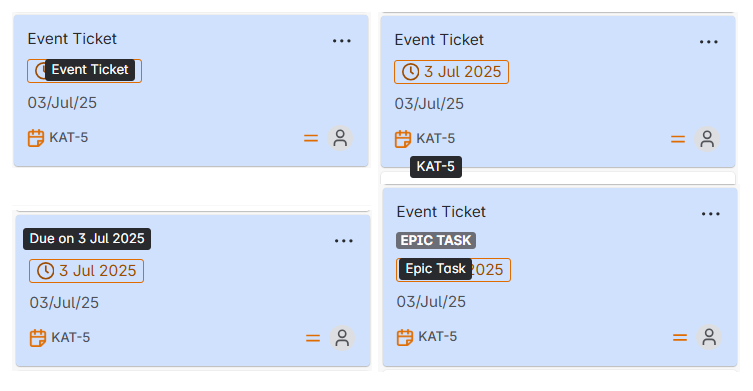Open the top-left card's KAT-5 issue key
The width and height of the screenshot is (753, 391).
pyautogui.click(x=69, y=137)
